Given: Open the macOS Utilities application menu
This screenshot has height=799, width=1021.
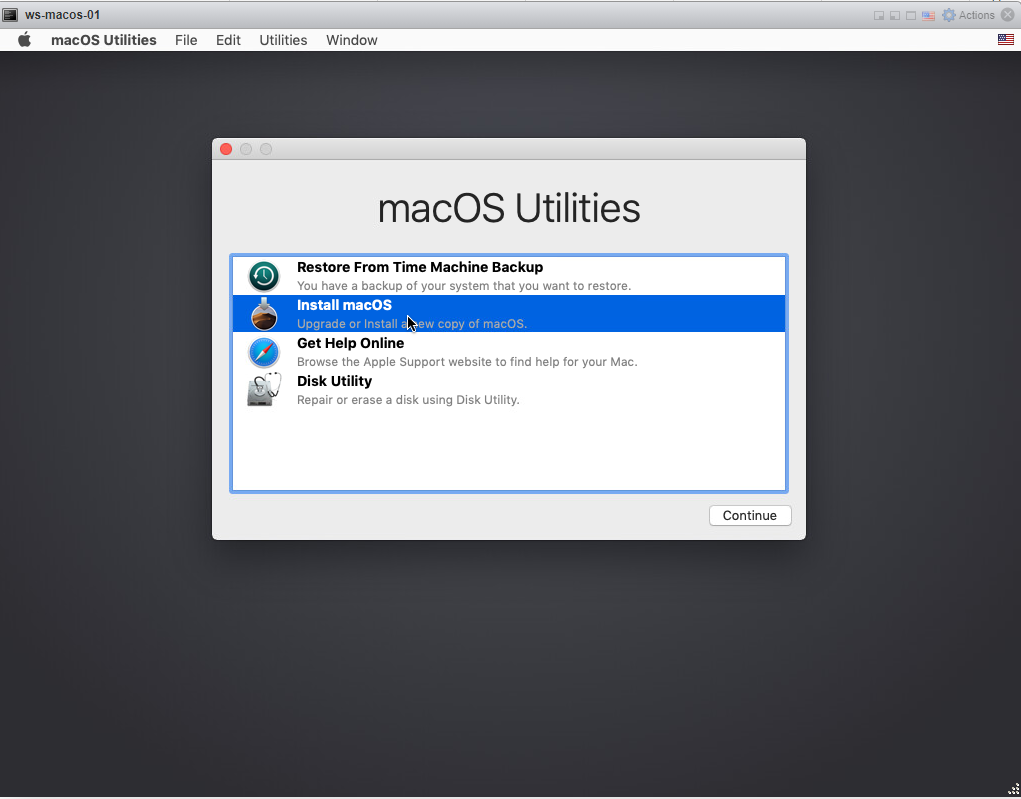Looking at the screenshot, I should click(104, 40).
